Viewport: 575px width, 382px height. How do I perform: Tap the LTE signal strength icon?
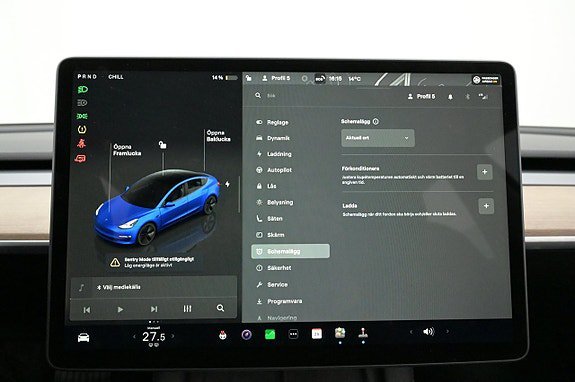[483, 97]
